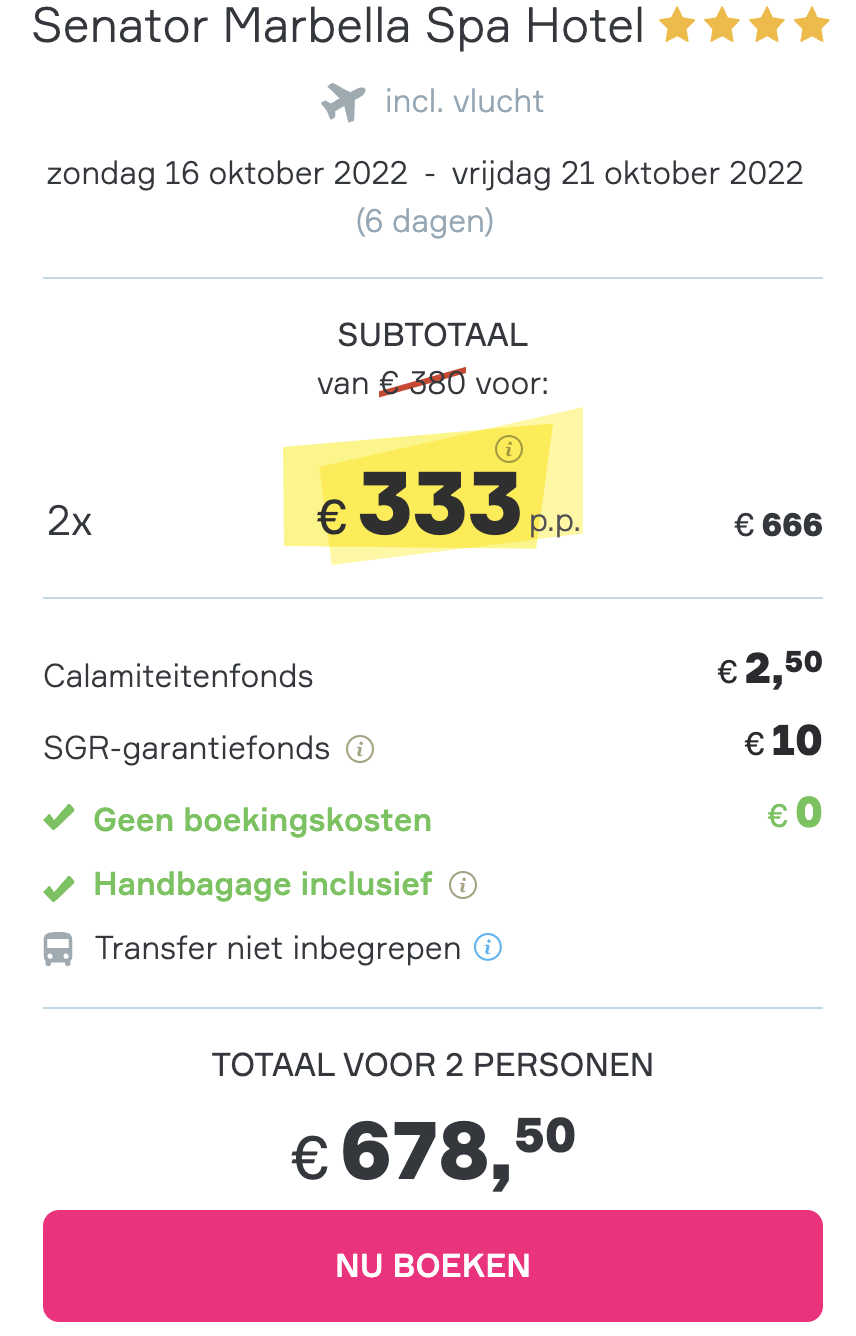This screenshot has height=1336, width=856.
Task: Click the crossed-out €380 original price
Action: click(423, 383)
